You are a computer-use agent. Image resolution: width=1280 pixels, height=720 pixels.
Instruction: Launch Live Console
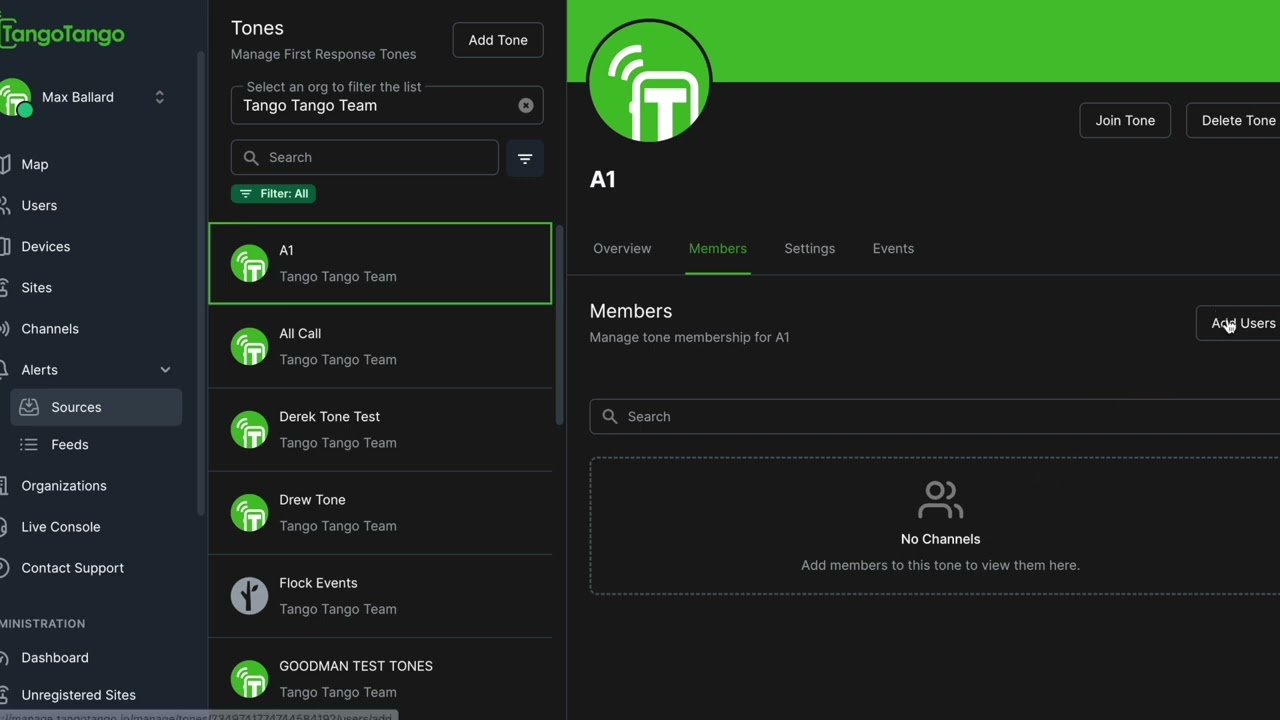[61, 526]
